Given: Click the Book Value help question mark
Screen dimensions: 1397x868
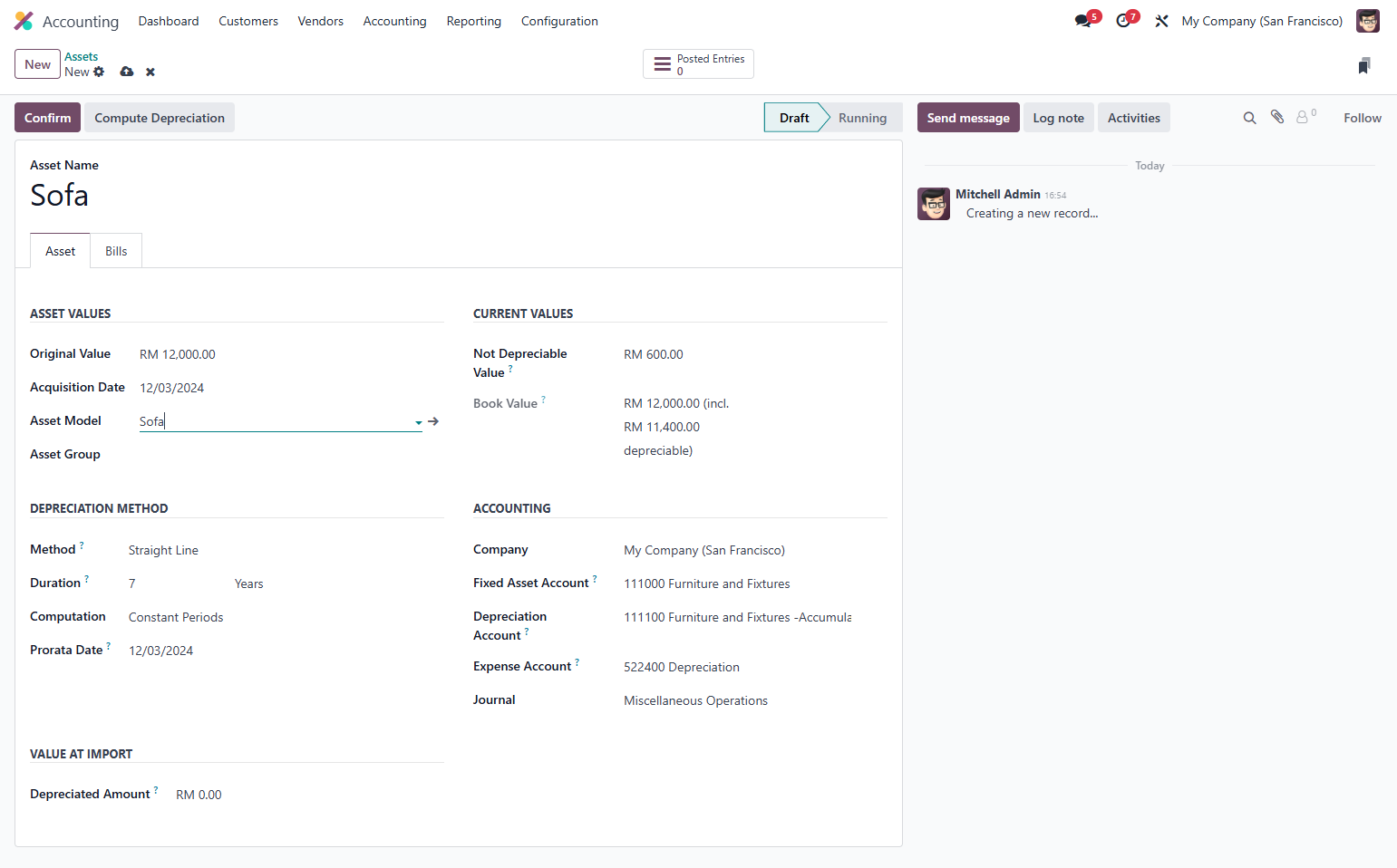Looking at the screenshot, I should point(543,400).
